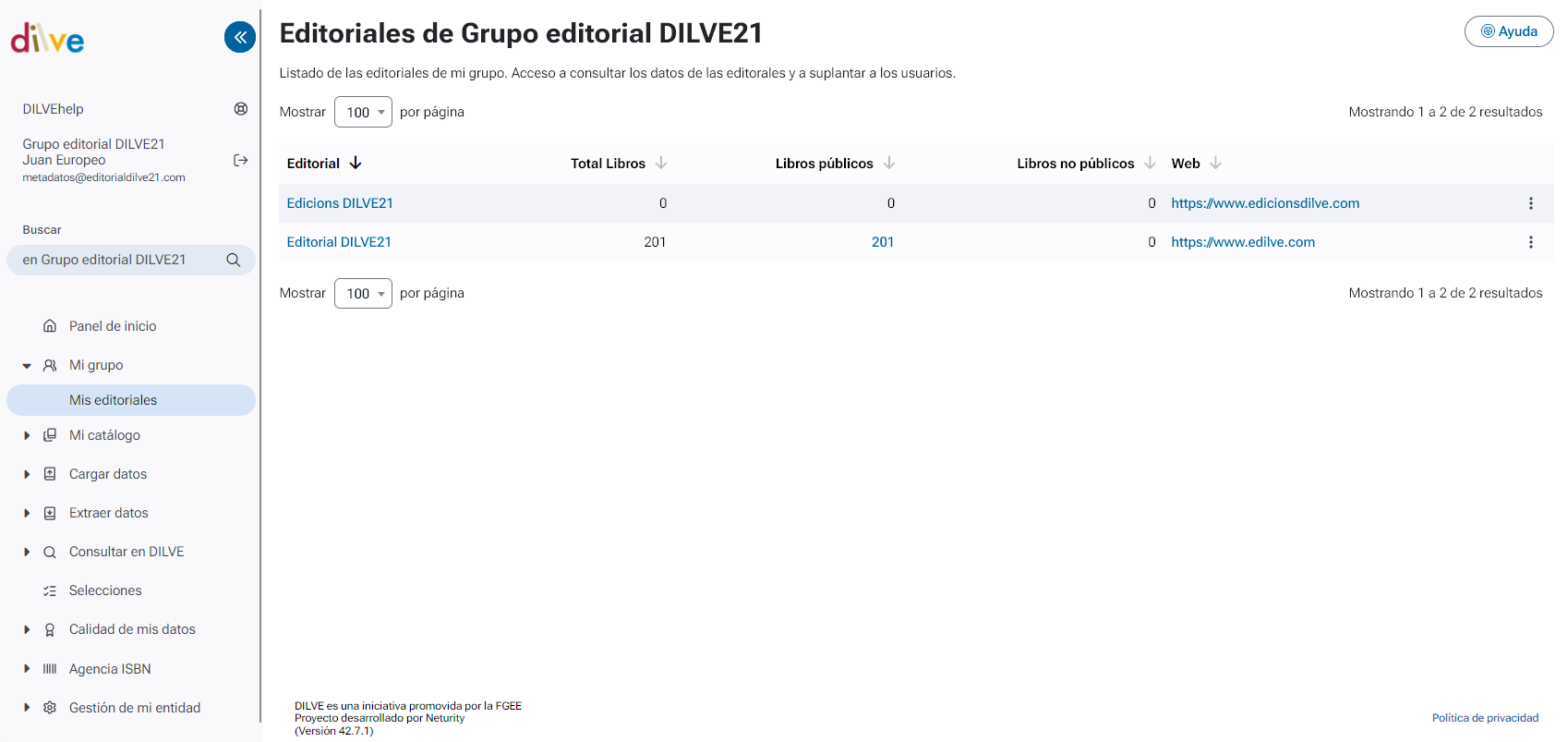The height and width of the screenshot is (742, 1568).
Task: Click the DILVEhelp text in sidebar
Action: tap(53, 109)
